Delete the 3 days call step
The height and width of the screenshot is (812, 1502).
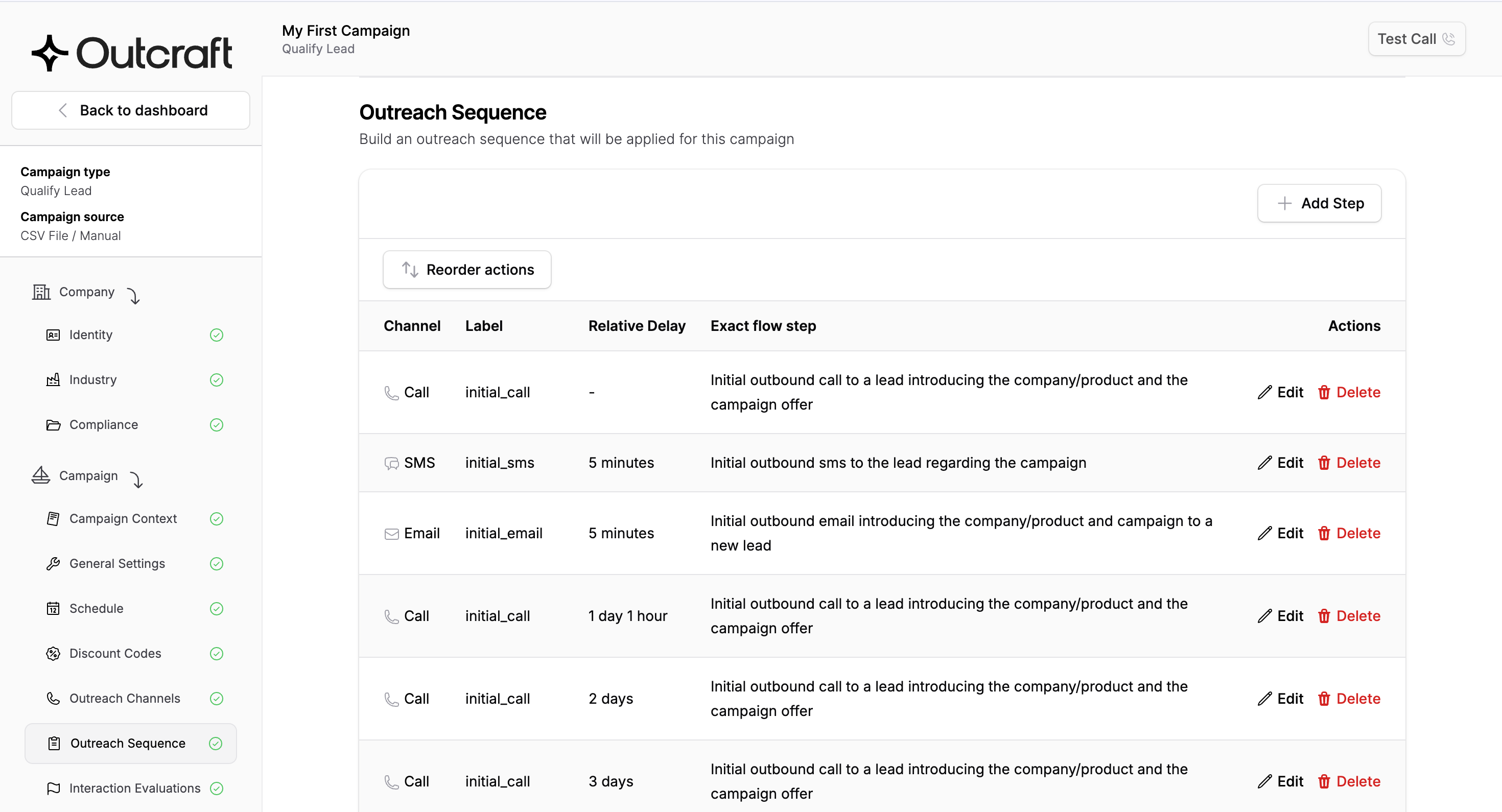(1349, 782)
